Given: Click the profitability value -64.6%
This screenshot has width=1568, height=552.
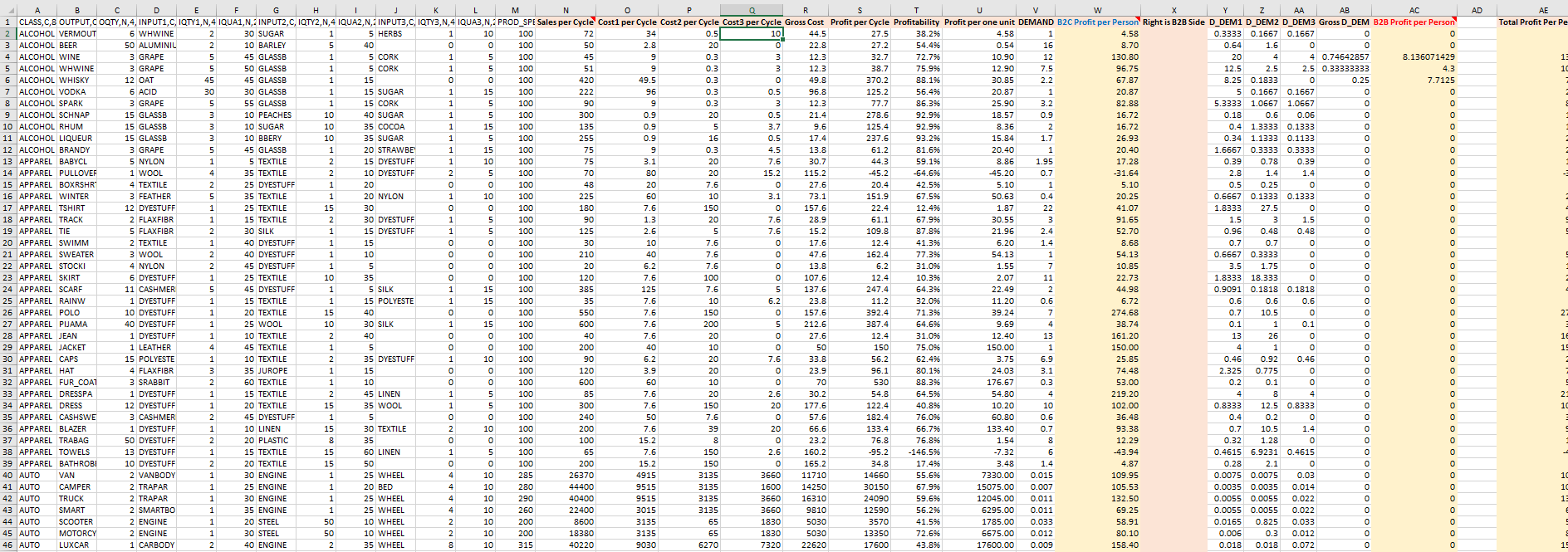Looking at the screenshot, I should 917,173.
